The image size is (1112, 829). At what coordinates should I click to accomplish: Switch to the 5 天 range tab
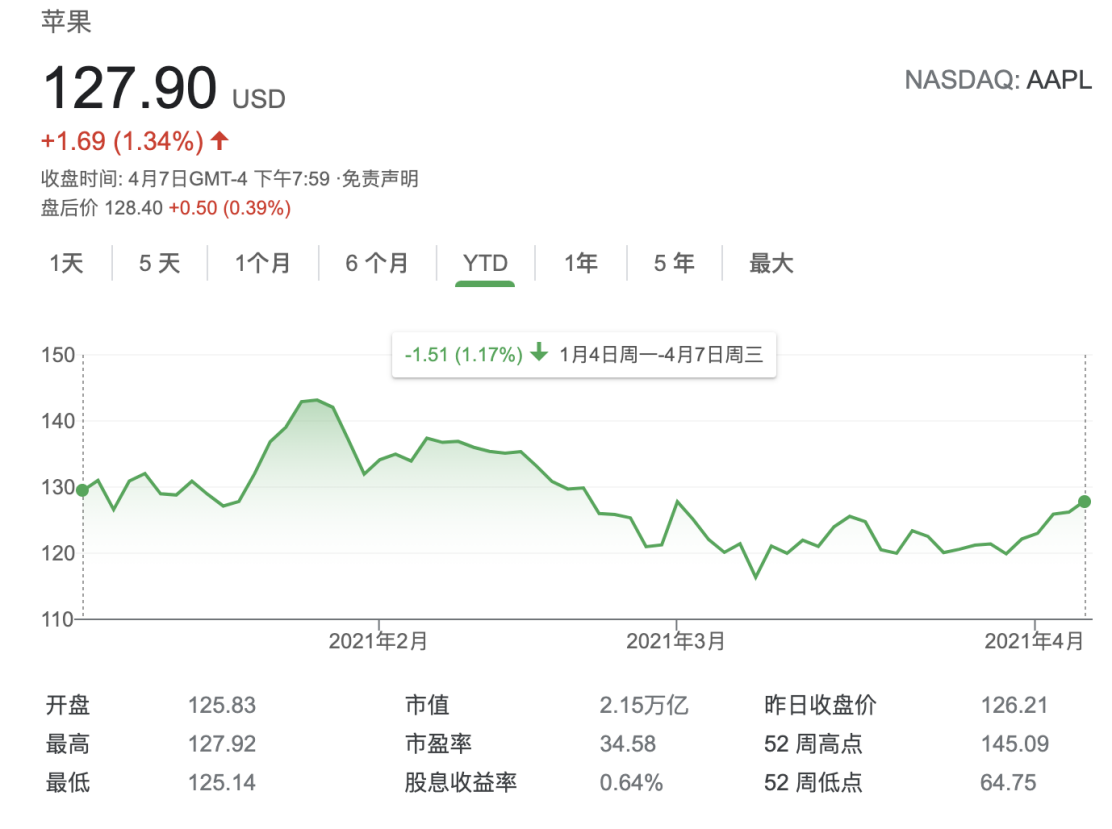pyautogui.click(x=159, y=264)
